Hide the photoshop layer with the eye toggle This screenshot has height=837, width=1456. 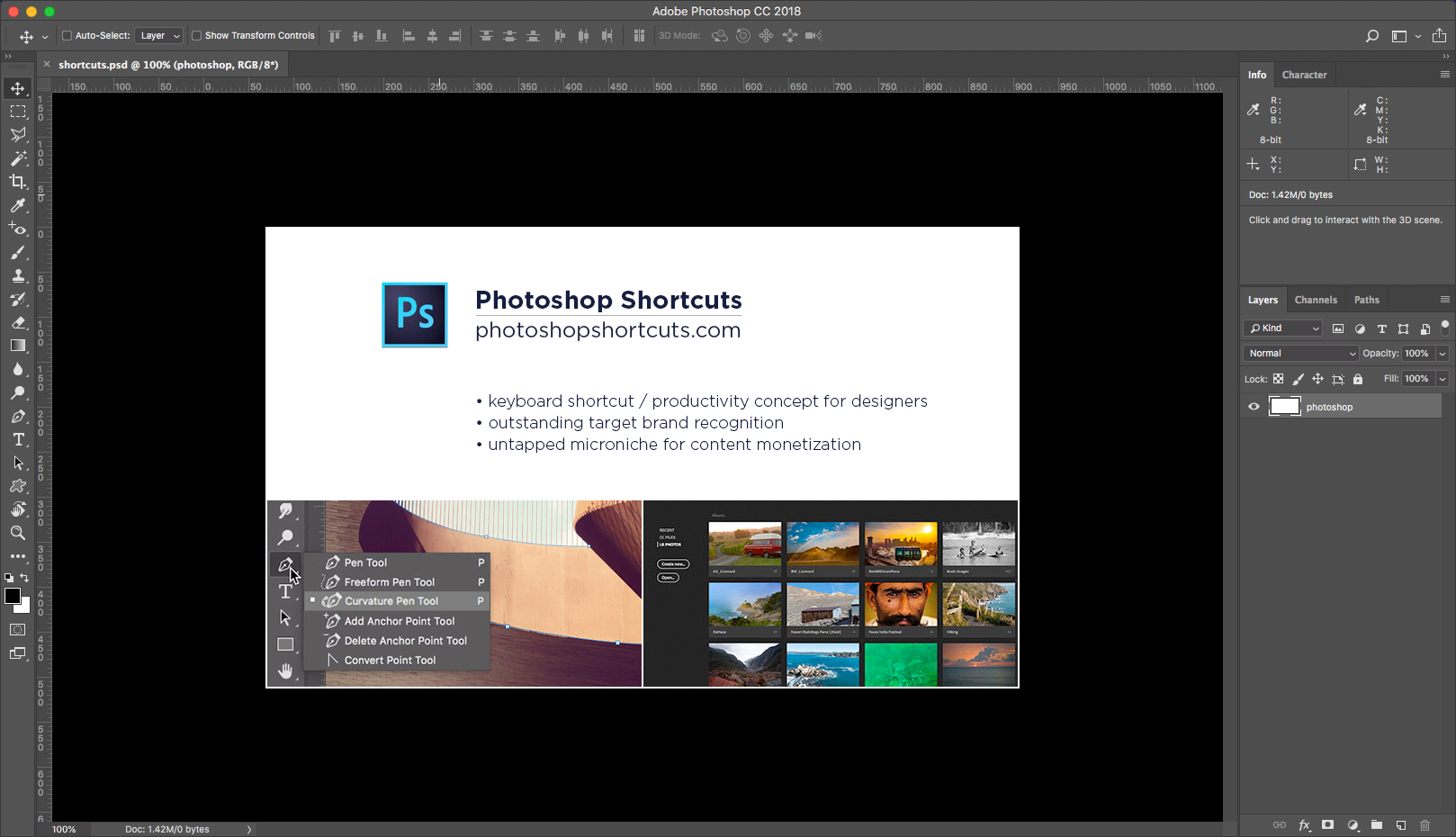(x=1253, y=406)
